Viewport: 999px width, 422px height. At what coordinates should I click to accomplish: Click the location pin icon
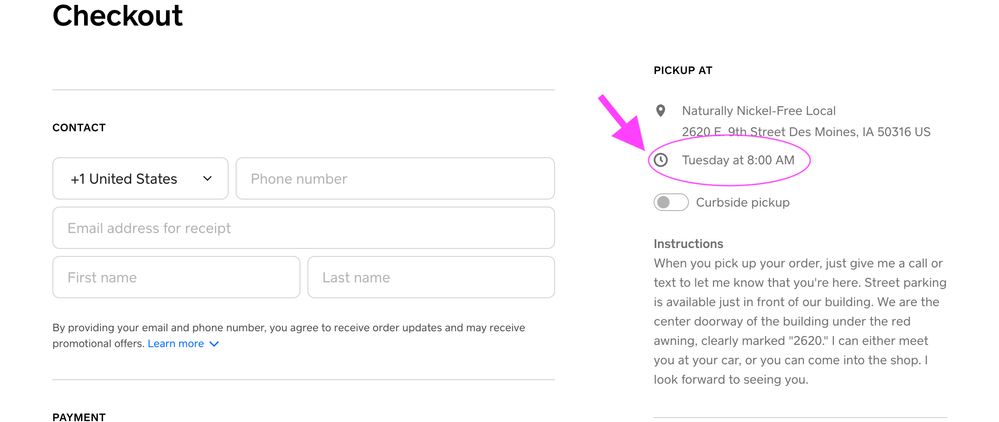click(x=661, y=111)
